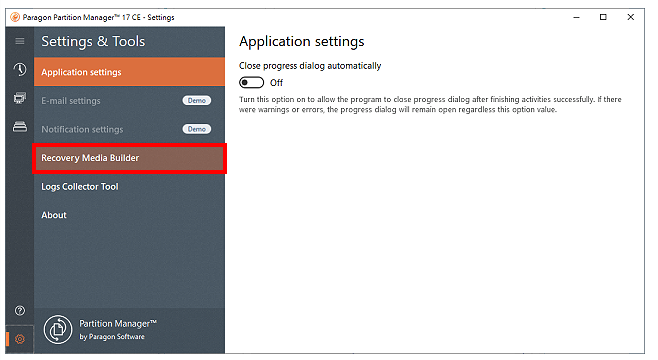Open Logs Collector Tool
The width and height of the screenshot is (658, 360).
click(x=129, y=187)
